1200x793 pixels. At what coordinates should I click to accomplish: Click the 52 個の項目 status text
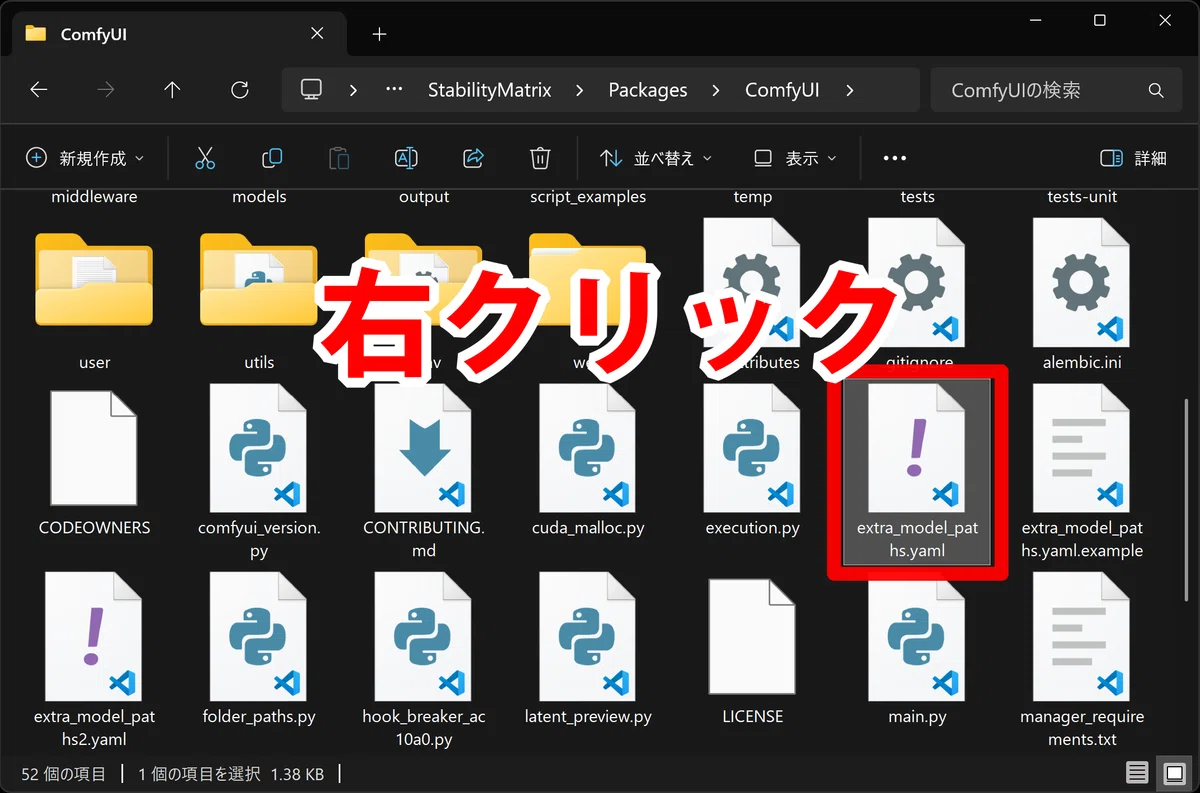coord(63,773)
